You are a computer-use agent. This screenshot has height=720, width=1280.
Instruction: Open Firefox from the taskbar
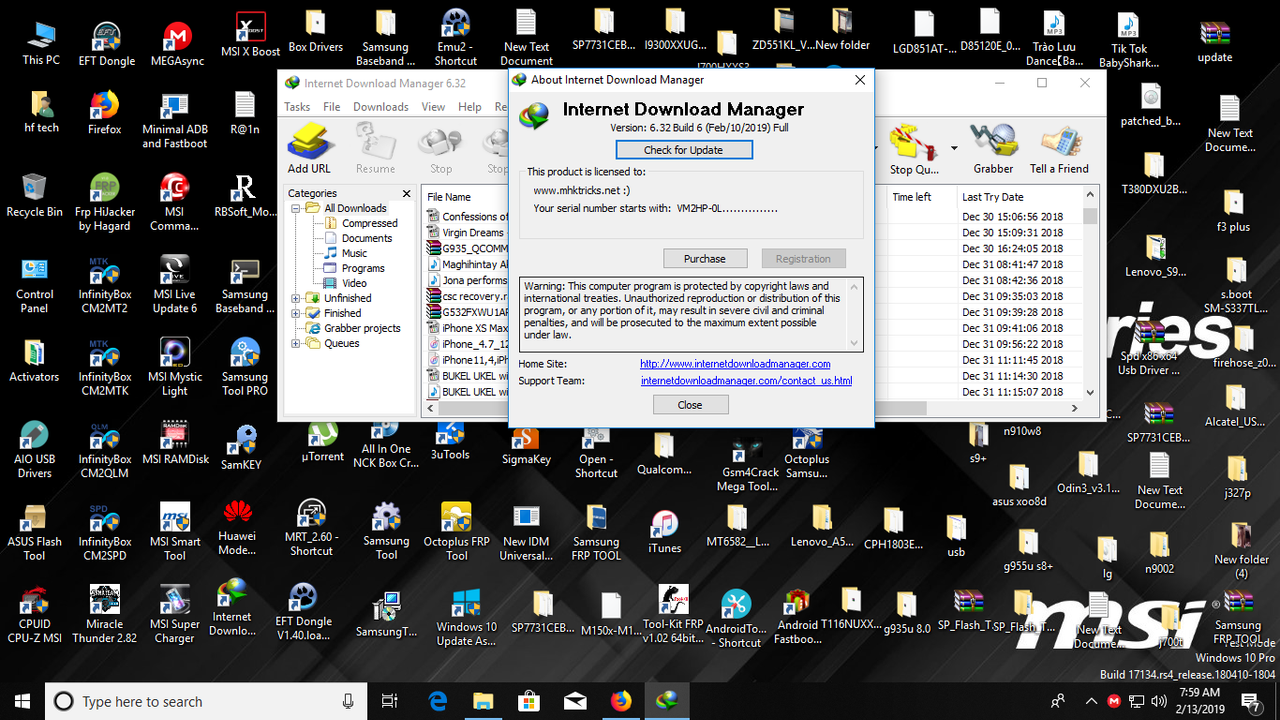click(x=621, y=700)
